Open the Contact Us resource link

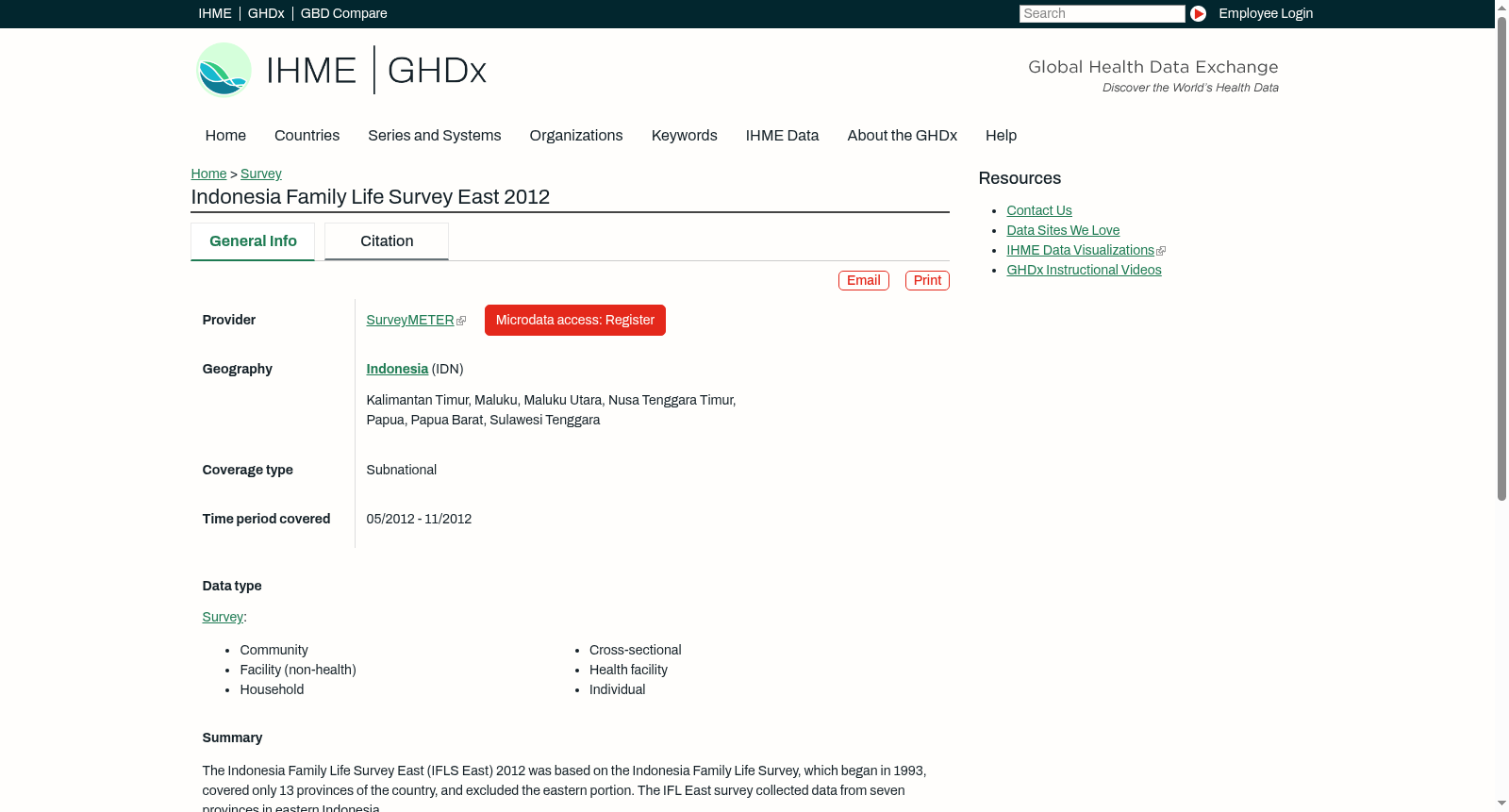(x=1039, y=210)
